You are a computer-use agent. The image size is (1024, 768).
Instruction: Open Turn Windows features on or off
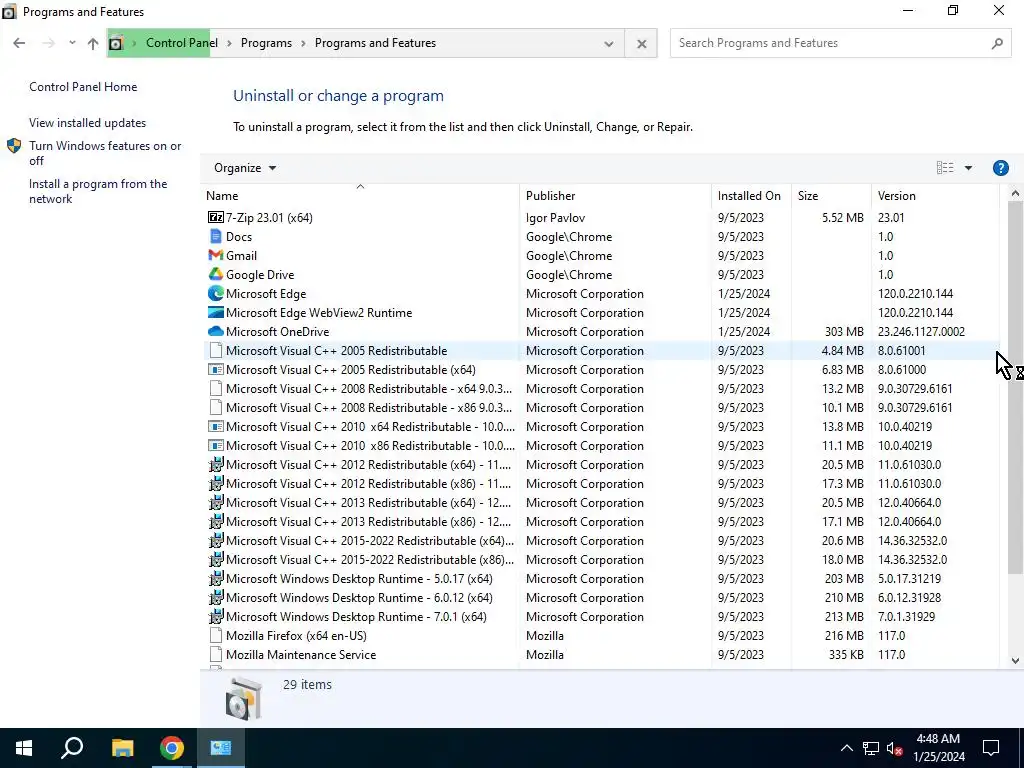coord(105,153)
